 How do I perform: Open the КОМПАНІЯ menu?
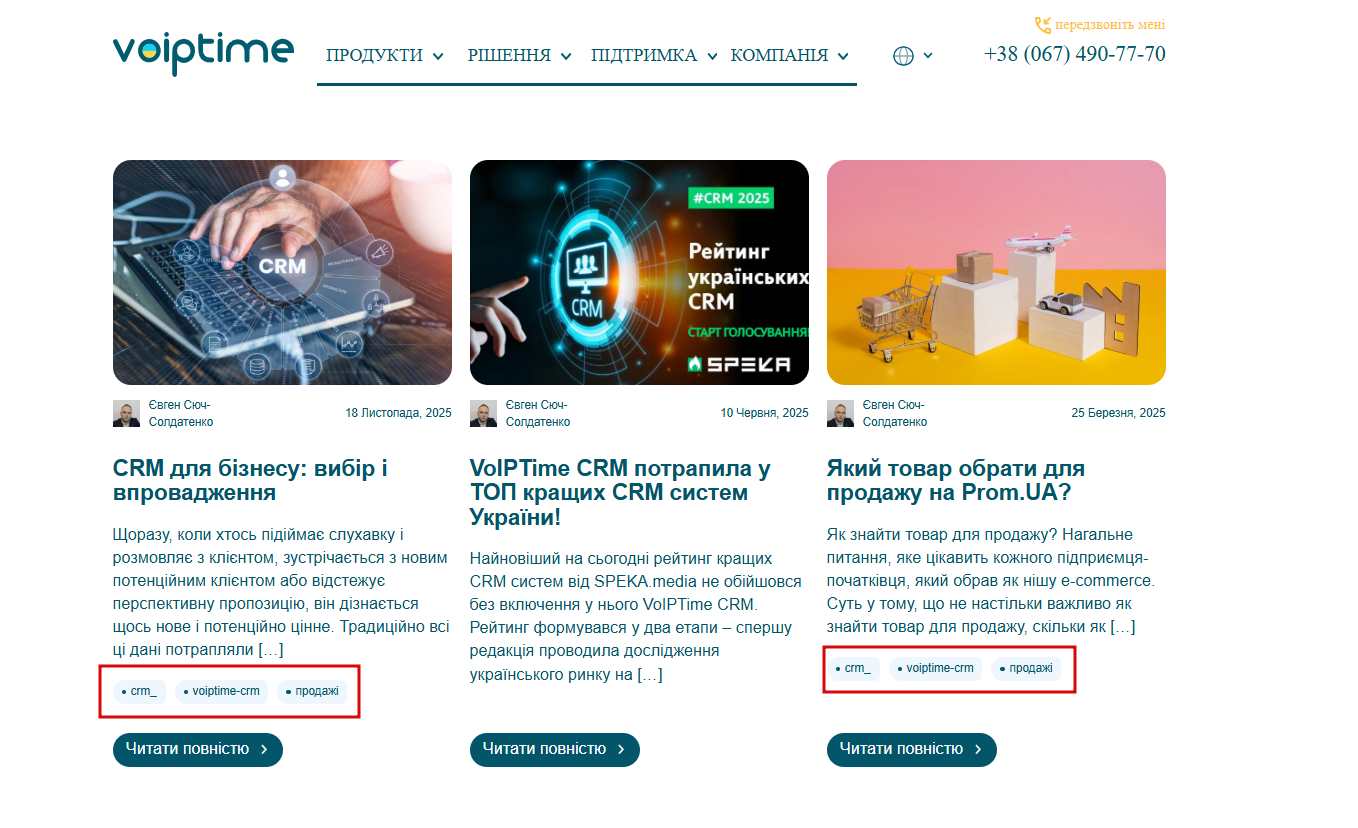point(790,55)
